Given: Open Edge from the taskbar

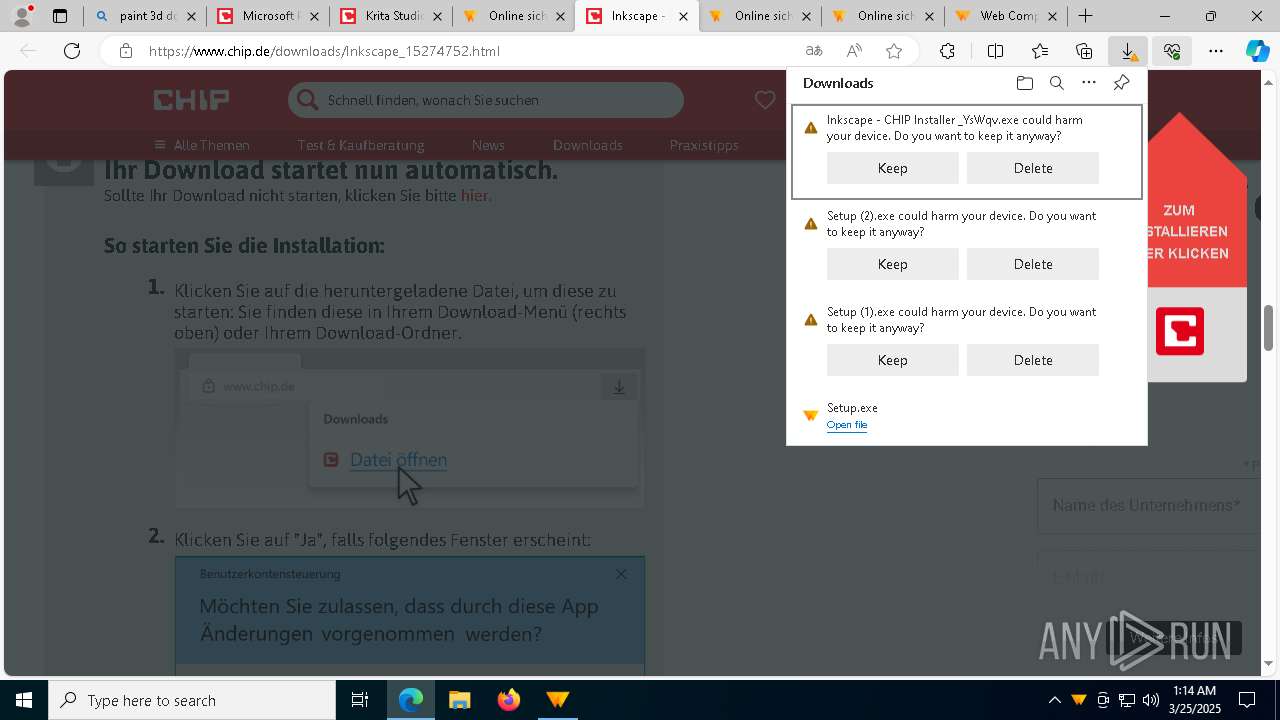Looking at the screenshot, I should [x=411, y=700].
